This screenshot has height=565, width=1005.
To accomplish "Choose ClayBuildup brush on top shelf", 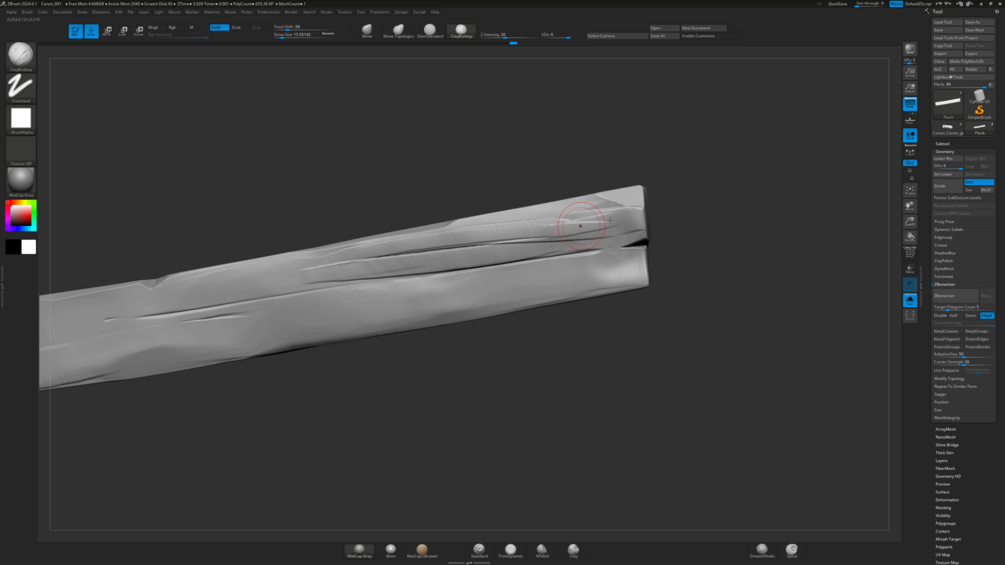I will pyautogui.click(x=461, y=31).
